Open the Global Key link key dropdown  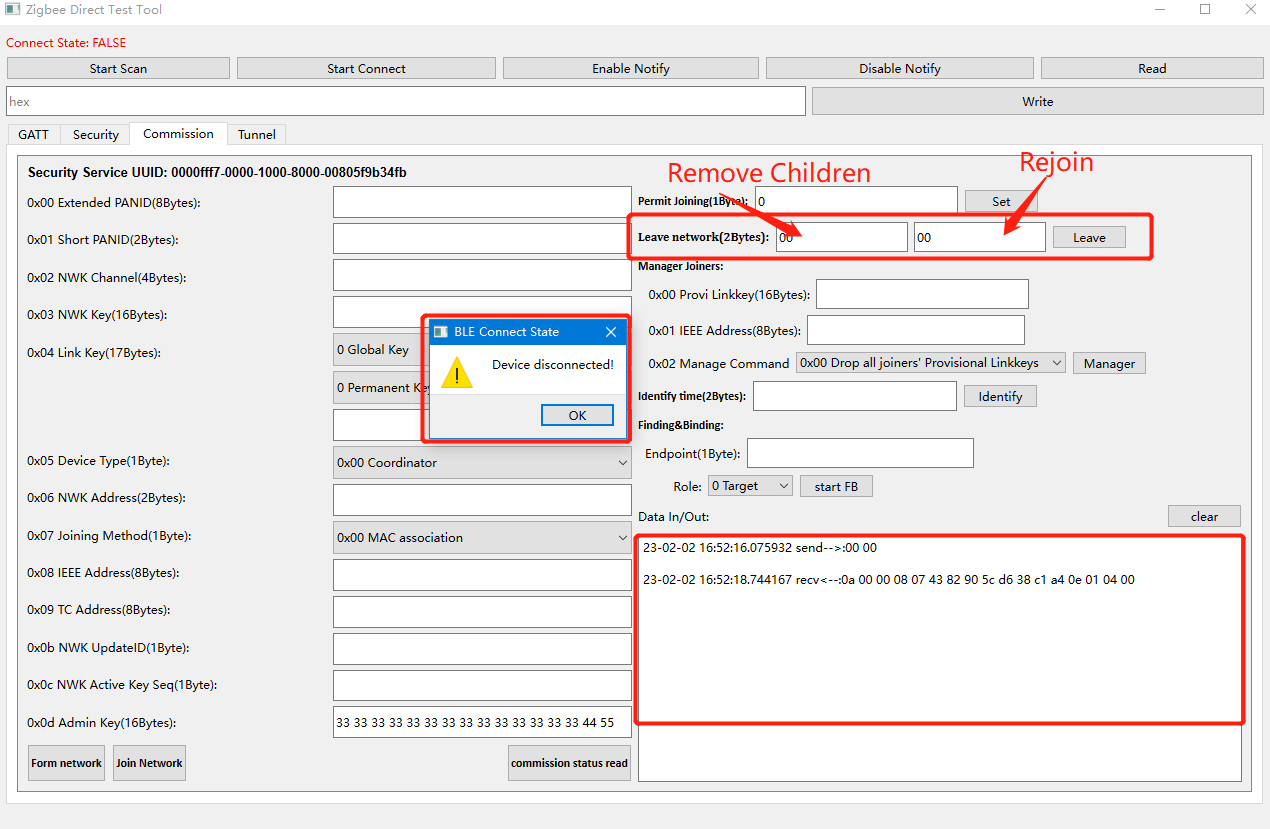click(380, 349)
